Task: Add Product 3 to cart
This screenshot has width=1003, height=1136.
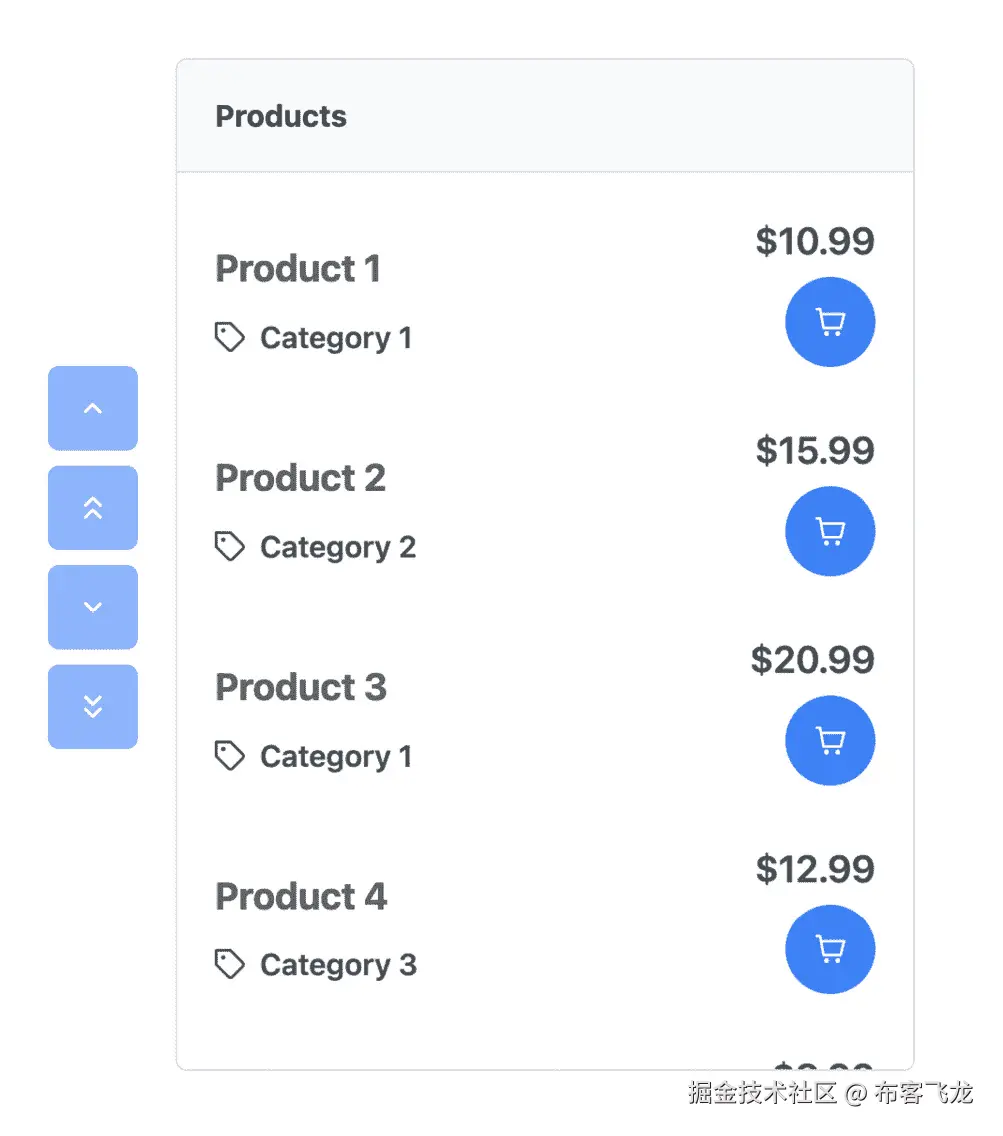Action: 830,740
